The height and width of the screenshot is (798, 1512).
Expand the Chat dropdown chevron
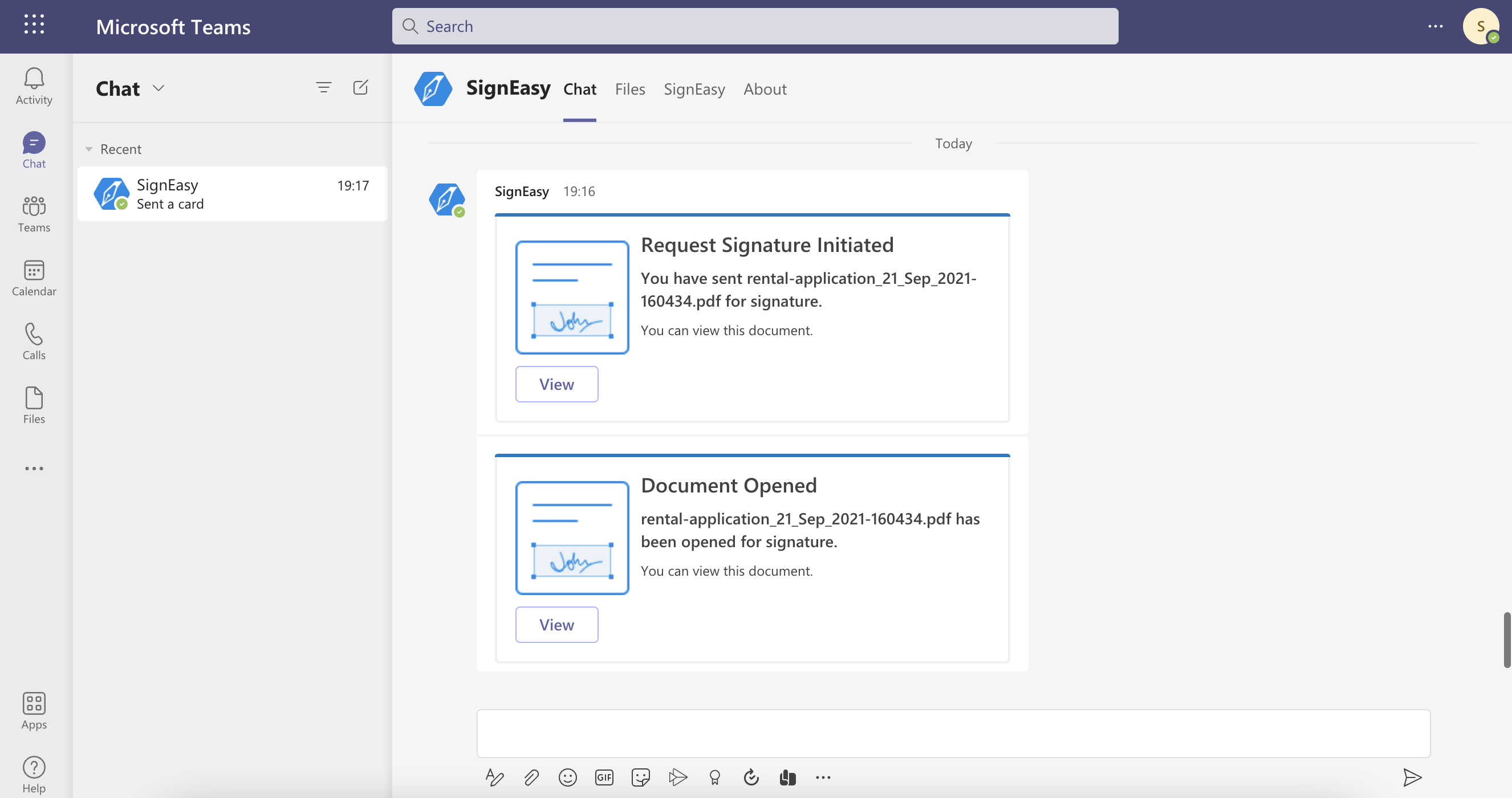(x=158, y=88)
